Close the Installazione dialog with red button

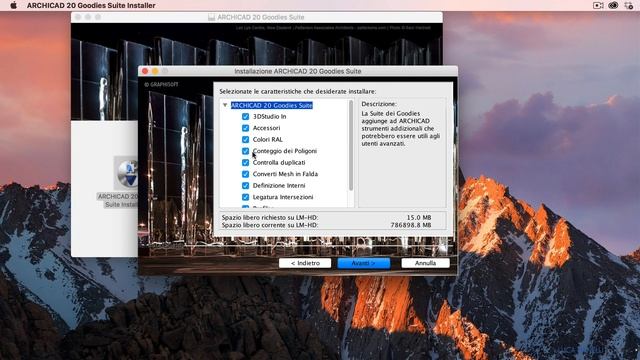[x=145, y=71]
